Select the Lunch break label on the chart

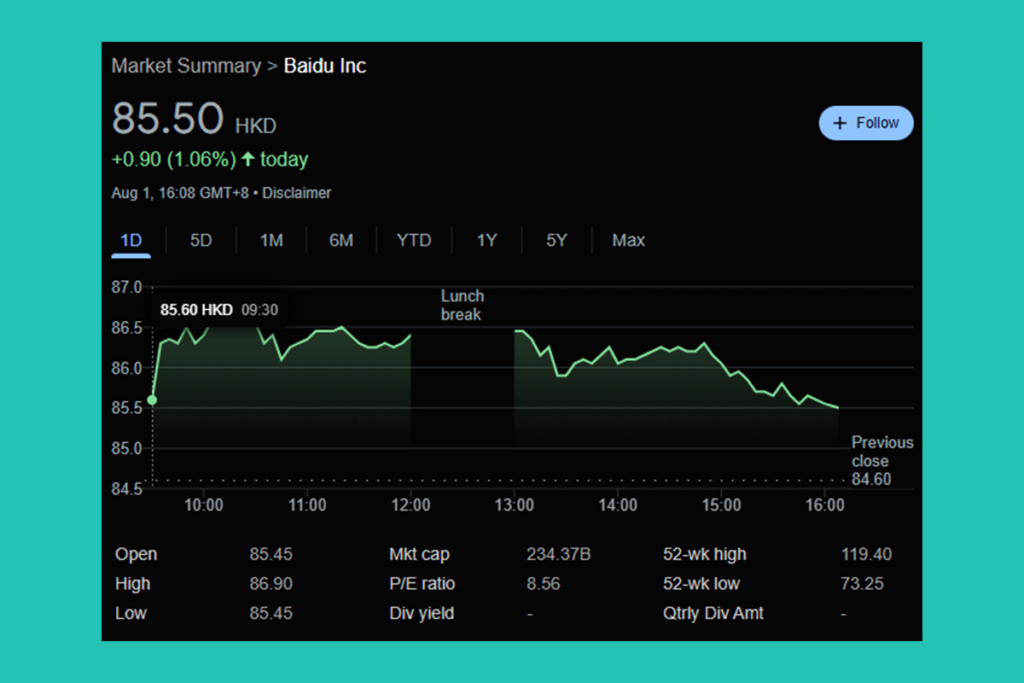tap(462, 305)
